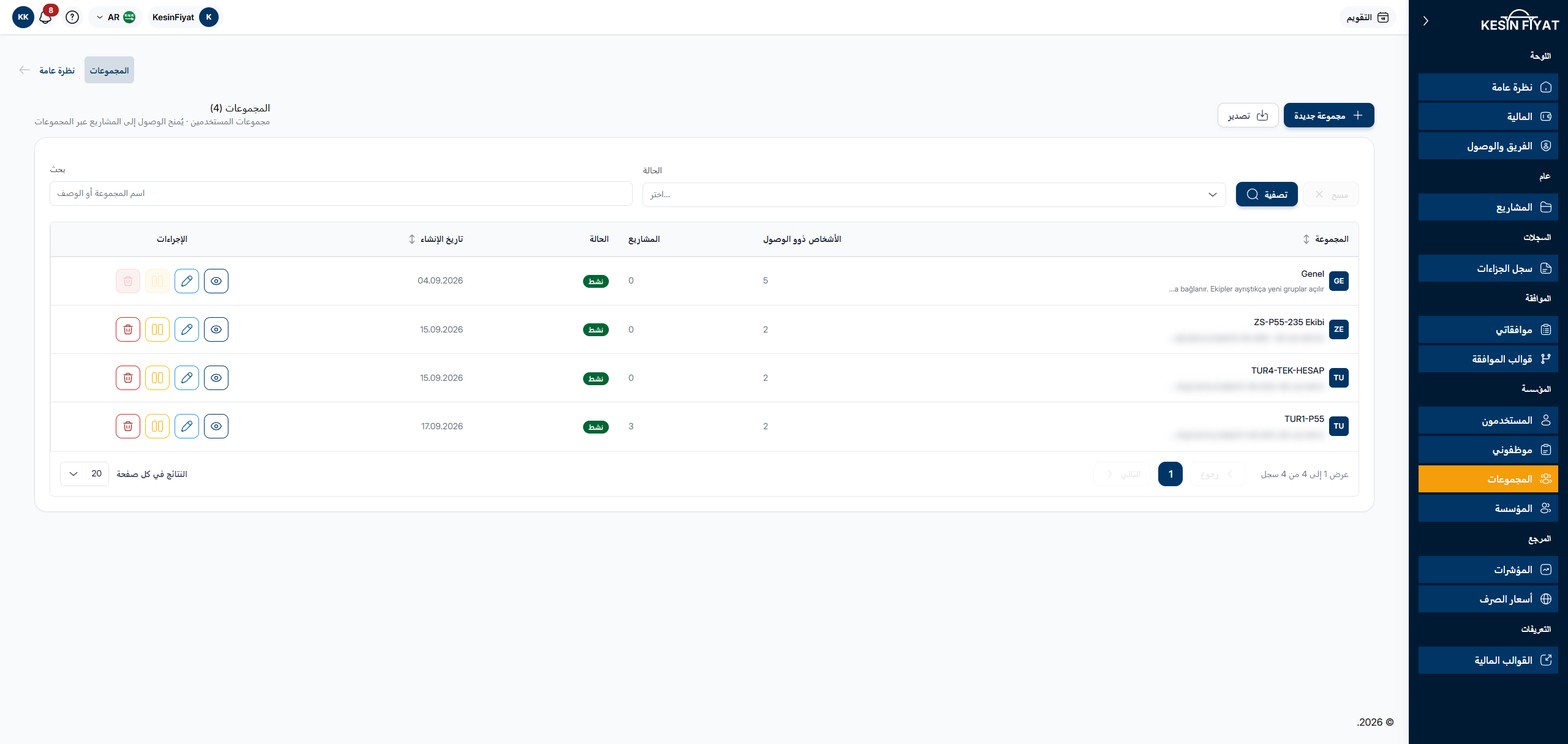Sort table by تاريخ الإنشاء column arrows
This screenshot has width=1568, height=744.
pos(412,240)
